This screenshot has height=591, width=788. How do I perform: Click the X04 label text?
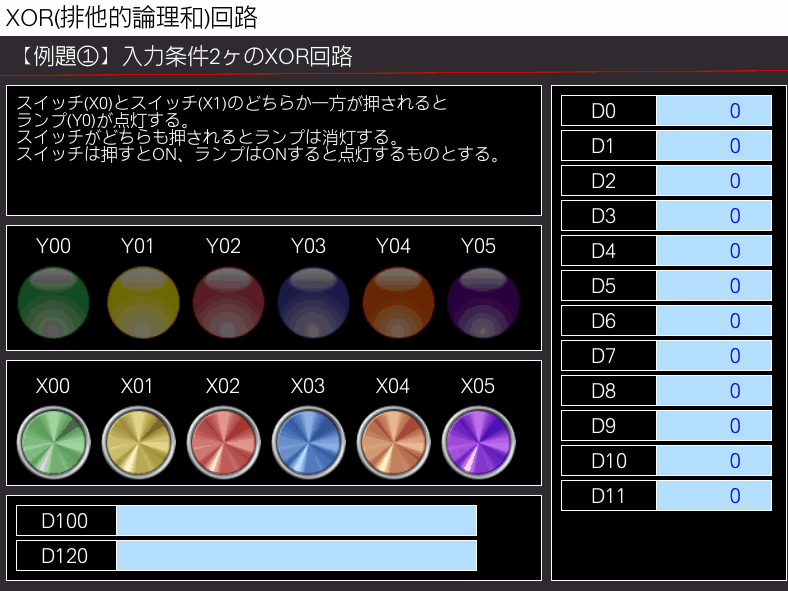point(392,386)
